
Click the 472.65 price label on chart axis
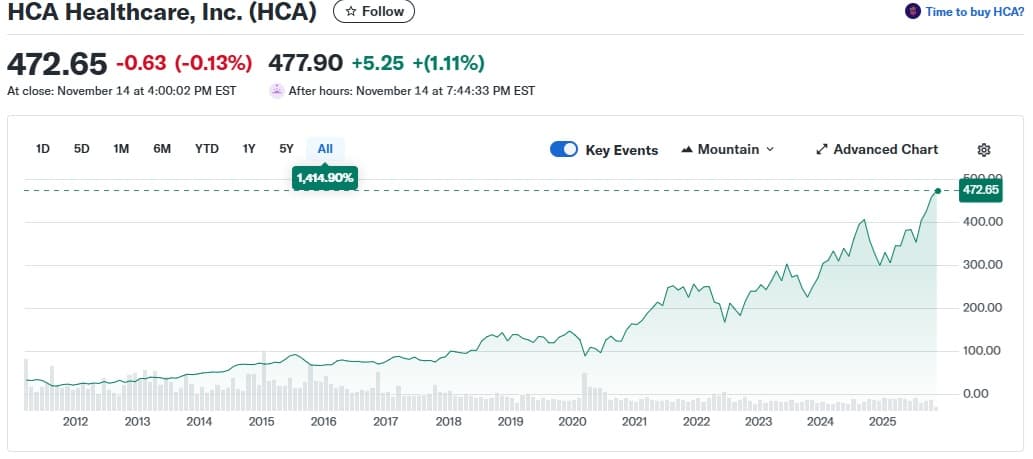(x=980, y=190)
